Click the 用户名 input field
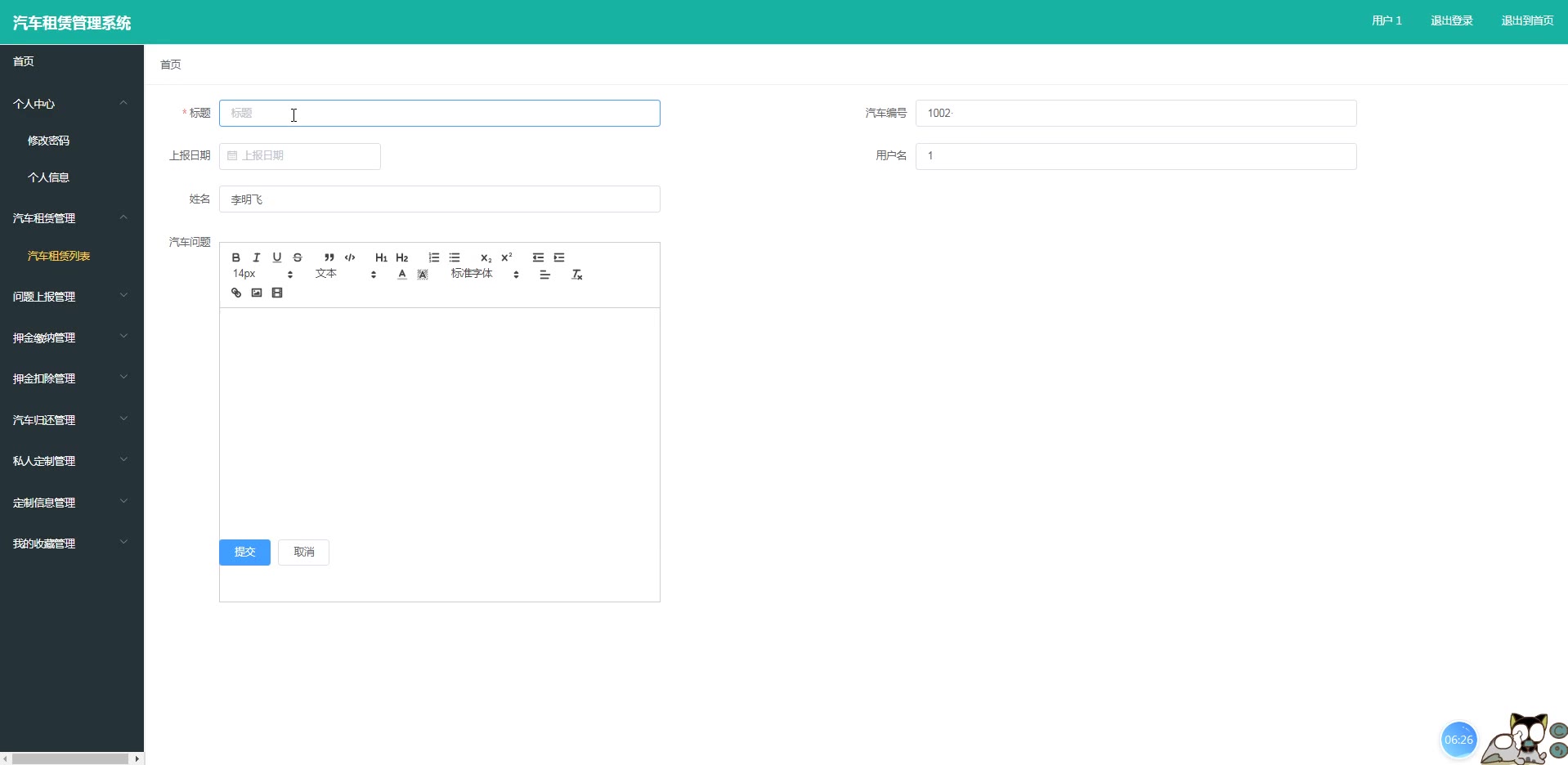The image size is (1568, 765). pyautogui.click(x=1136, y=156)
